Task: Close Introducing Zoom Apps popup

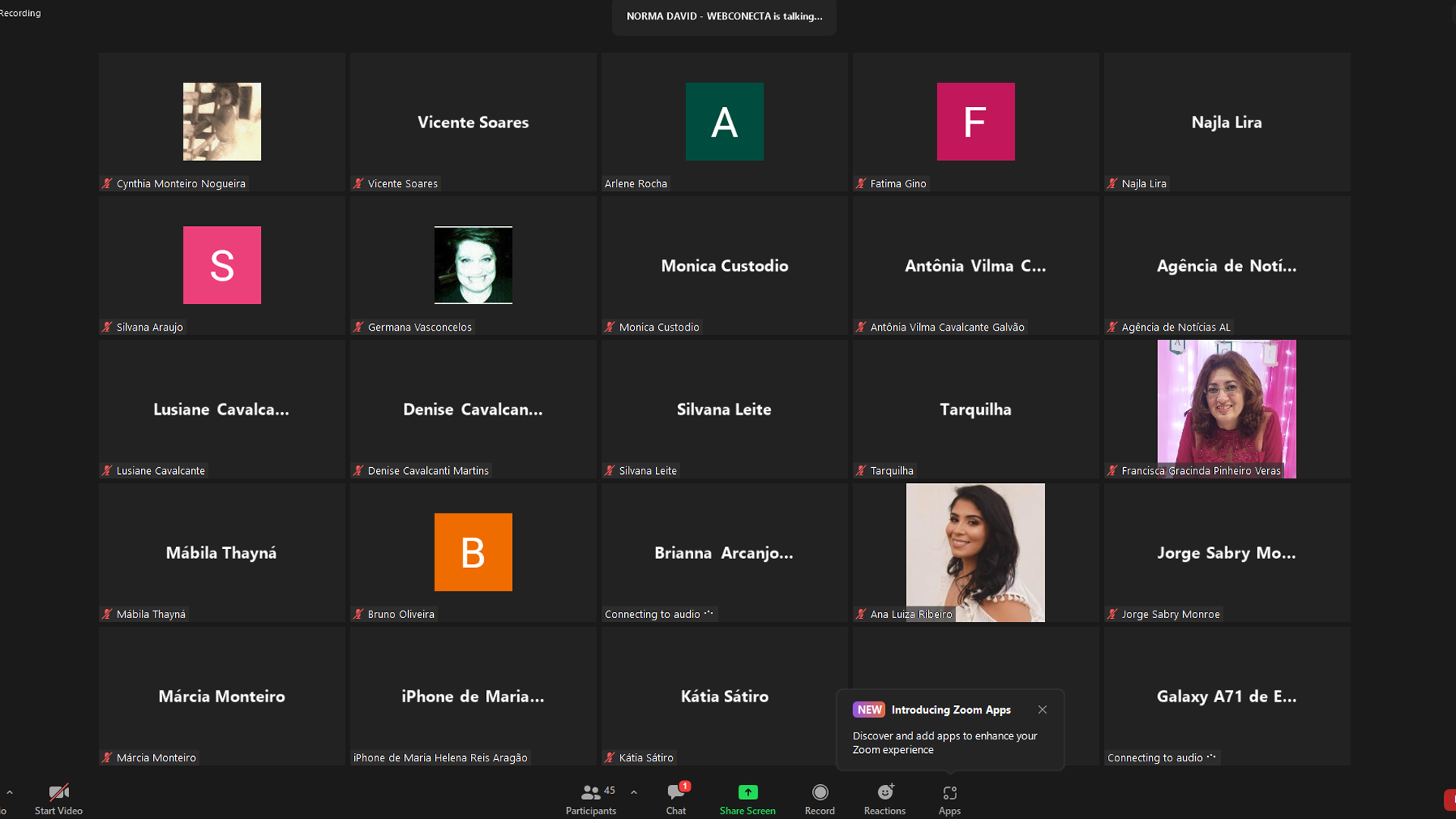Action: (x=1042, y=710)
